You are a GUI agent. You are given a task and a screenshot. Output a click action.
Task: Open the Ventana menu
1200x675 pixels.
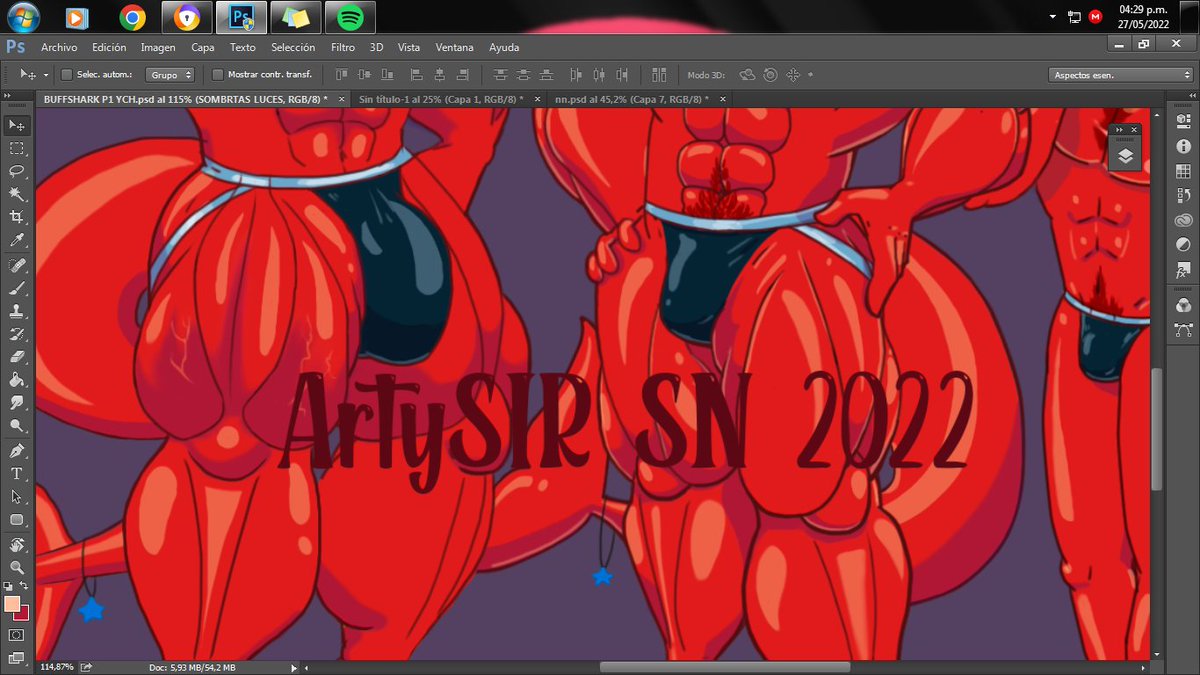tap(455, 47)
